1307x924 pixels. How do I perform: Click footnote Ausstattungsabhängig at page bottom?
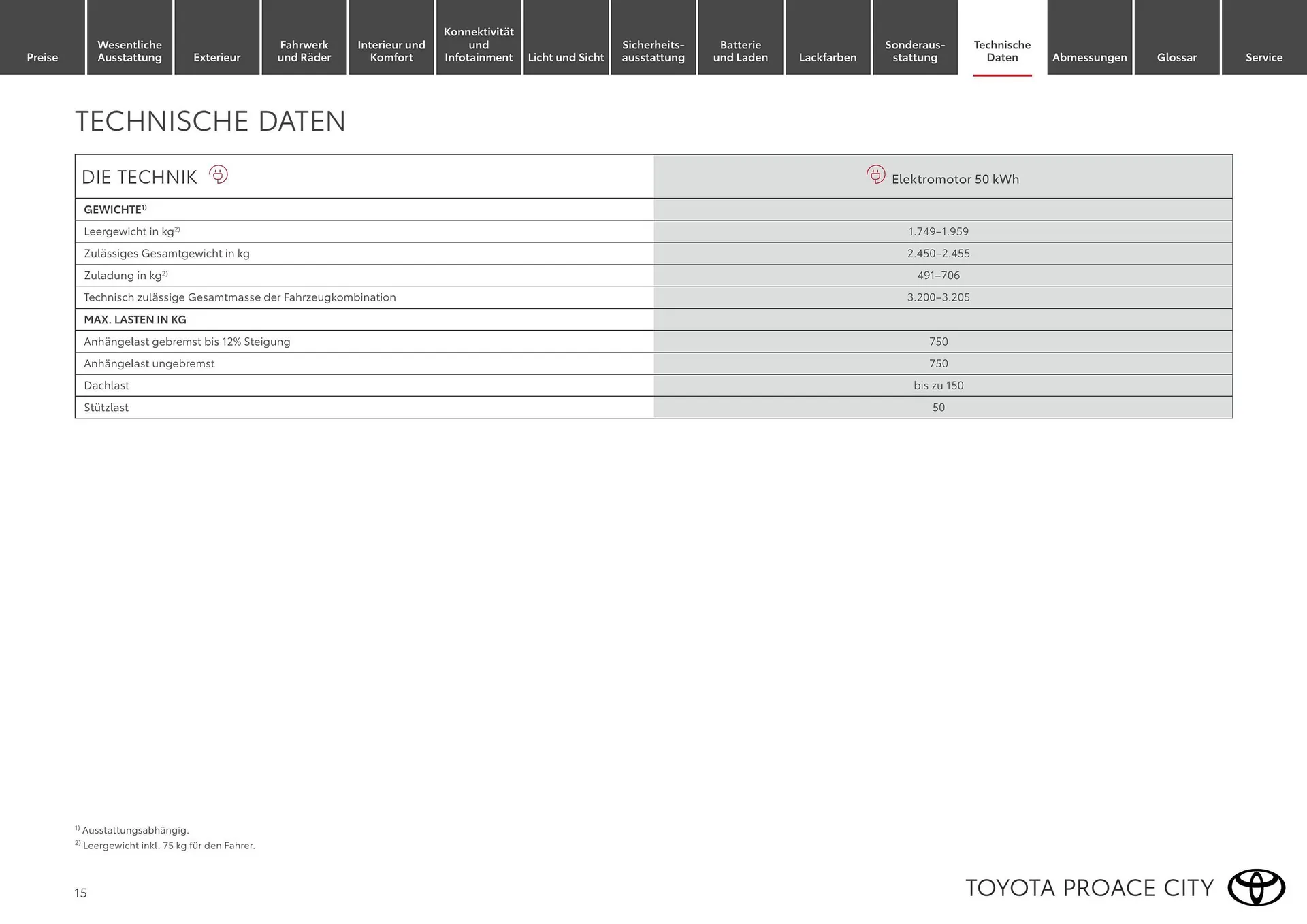131,829
